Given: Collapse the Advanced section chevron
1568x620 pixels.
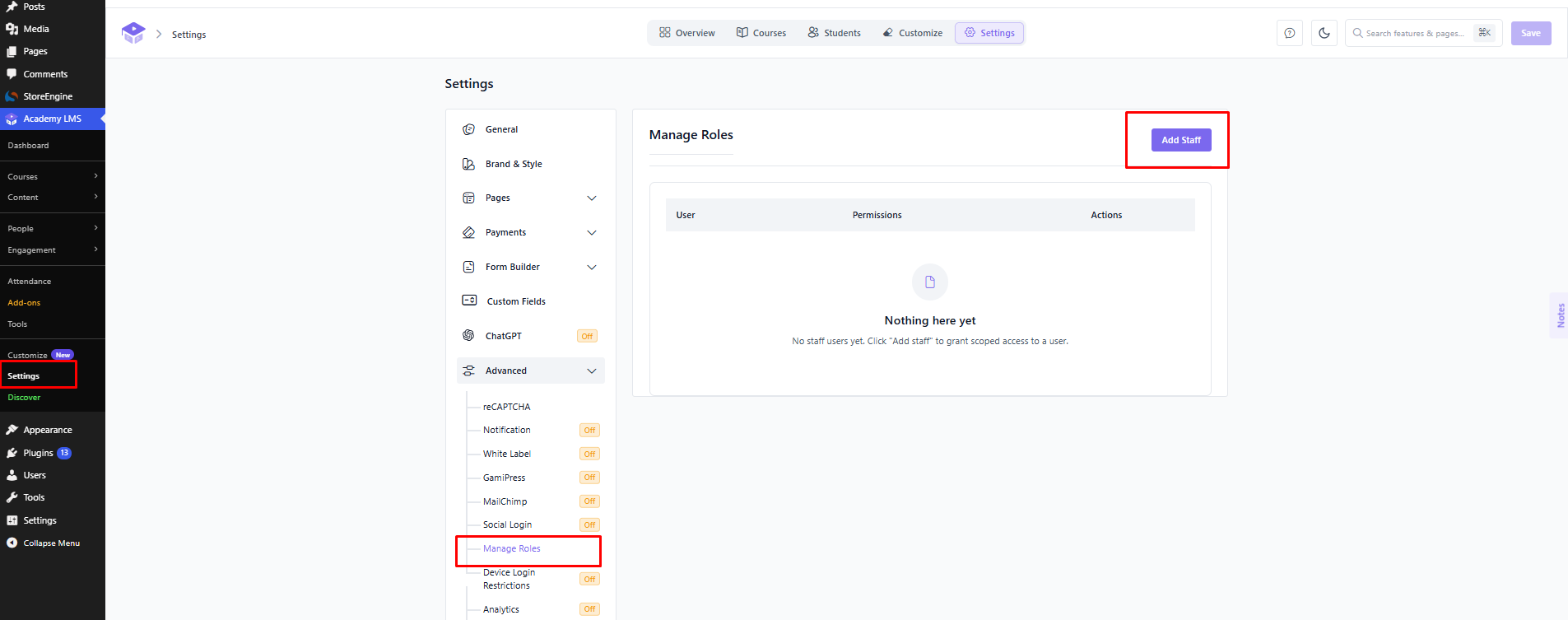Looking at the screenshot, I should click(x=591, y=371).
